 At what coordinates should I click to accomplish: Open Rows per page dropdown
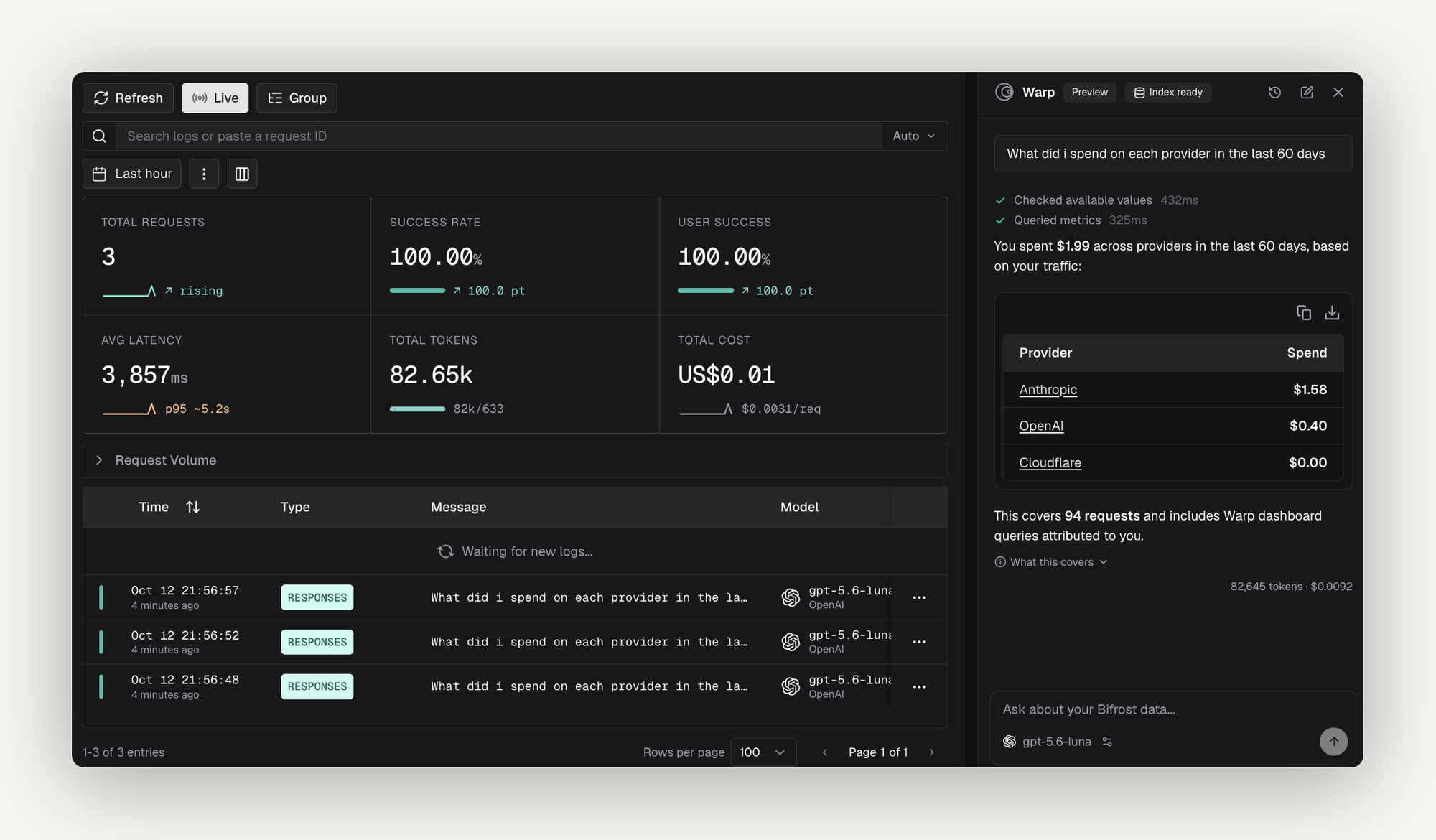pos(763,752)
